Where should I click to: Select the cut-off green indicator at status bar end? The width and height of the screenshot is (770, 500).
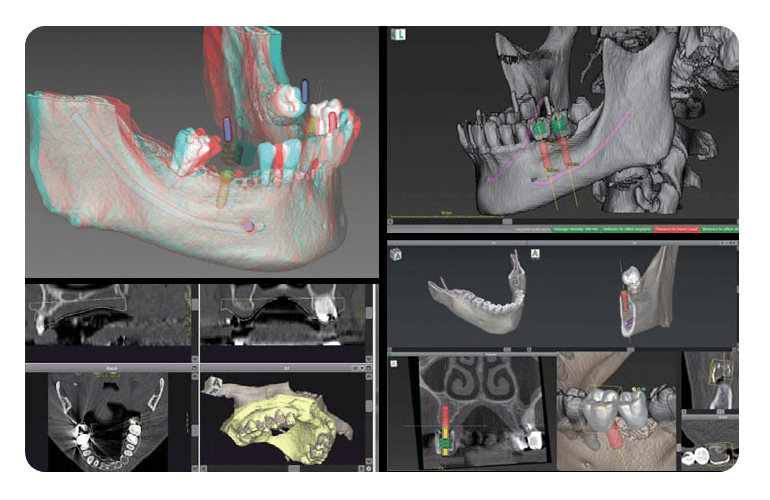[719, 229]
